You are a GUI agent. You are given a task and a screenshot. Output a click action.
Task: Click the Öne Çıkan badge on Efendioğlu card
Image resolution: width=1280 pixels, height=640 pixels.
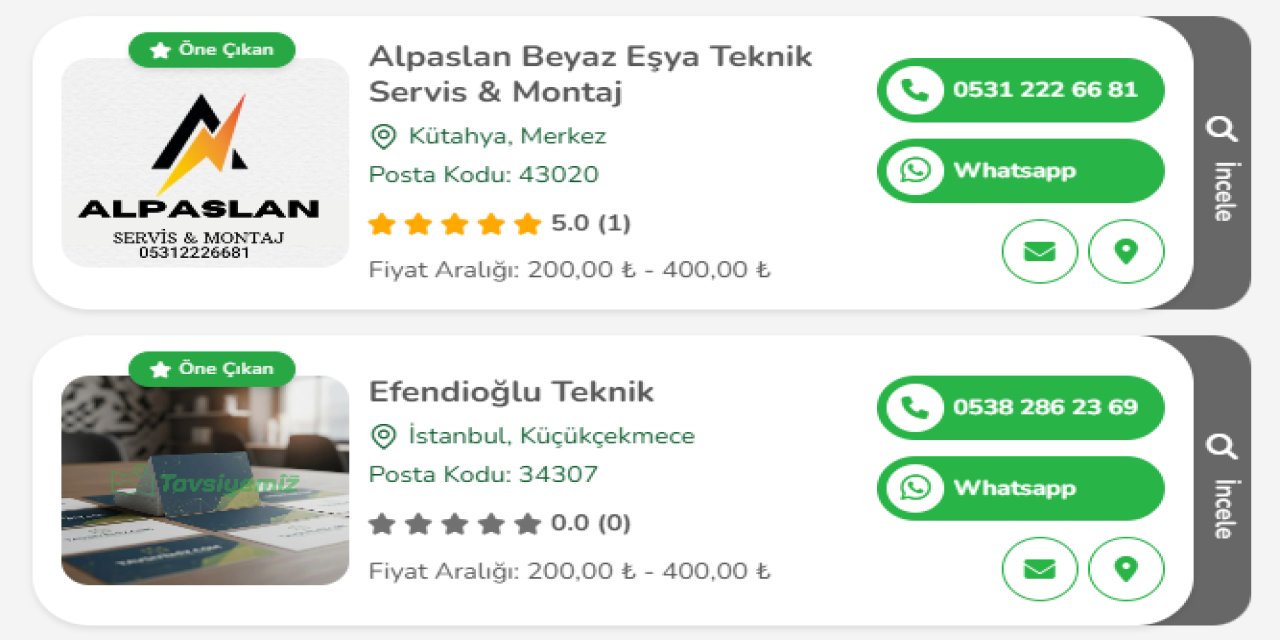210,367
